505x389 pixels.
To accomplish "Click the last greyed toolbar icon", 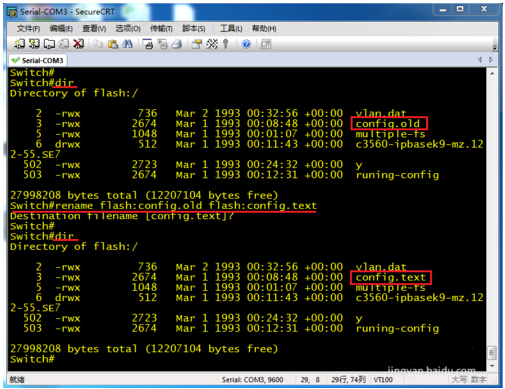I will coord(266,44).
